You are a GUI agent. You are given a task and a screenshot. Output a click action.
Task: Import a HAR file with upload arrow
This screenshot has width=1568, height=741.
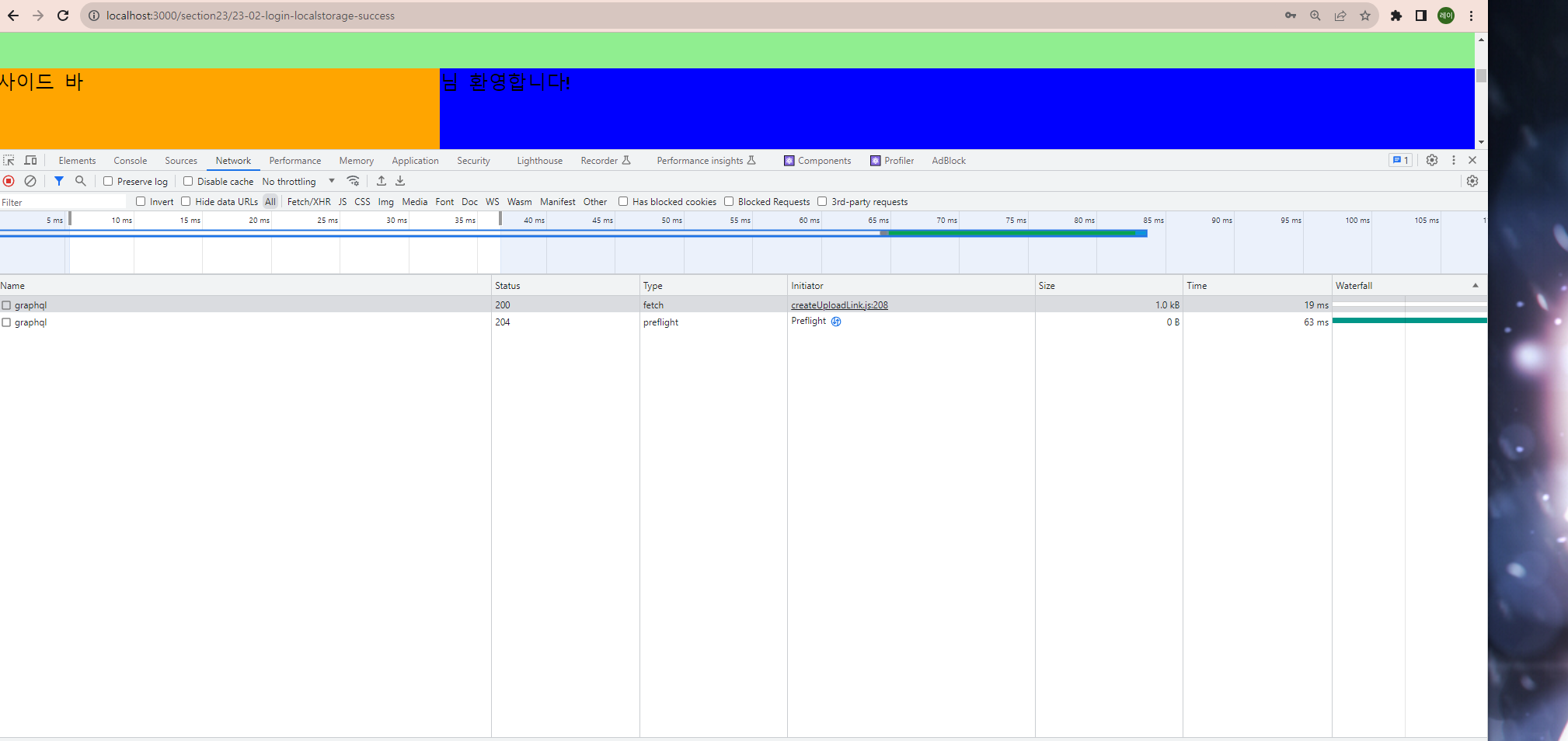[382, 181]
